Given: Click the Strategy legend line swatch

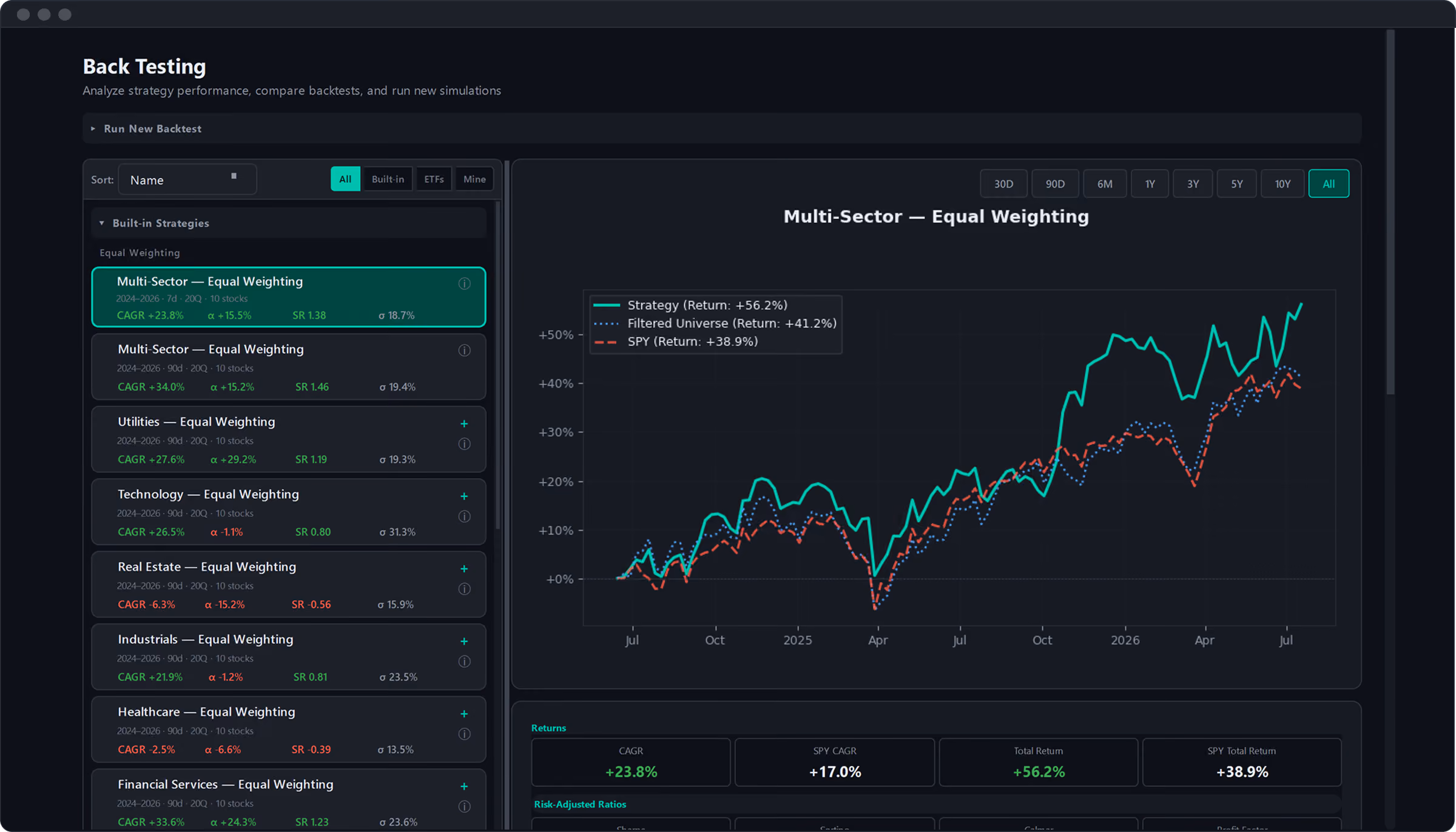Looking at the screenshot, I should [606, 305].
